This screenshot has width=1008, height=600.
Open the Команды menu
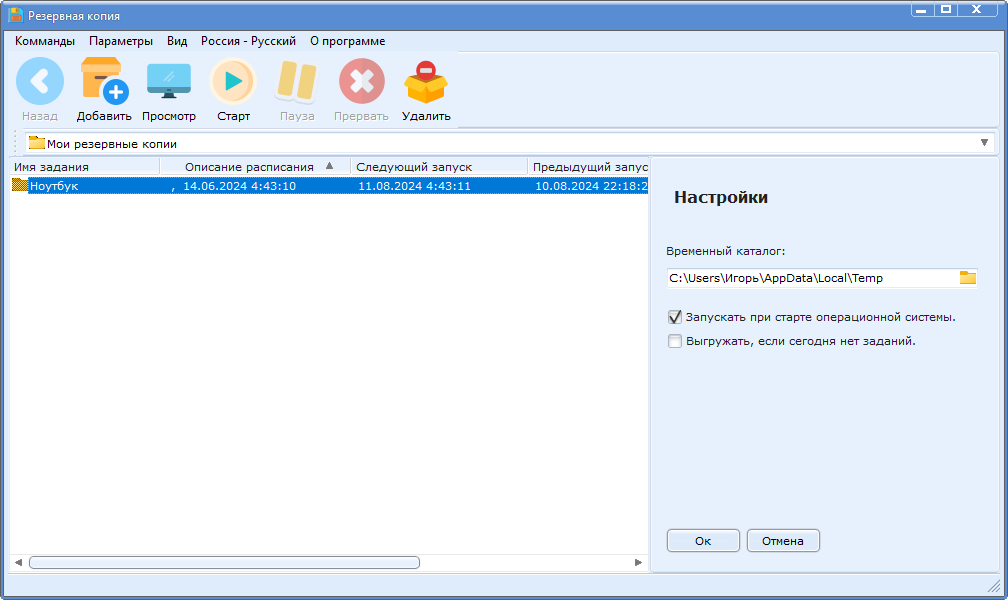45,41
